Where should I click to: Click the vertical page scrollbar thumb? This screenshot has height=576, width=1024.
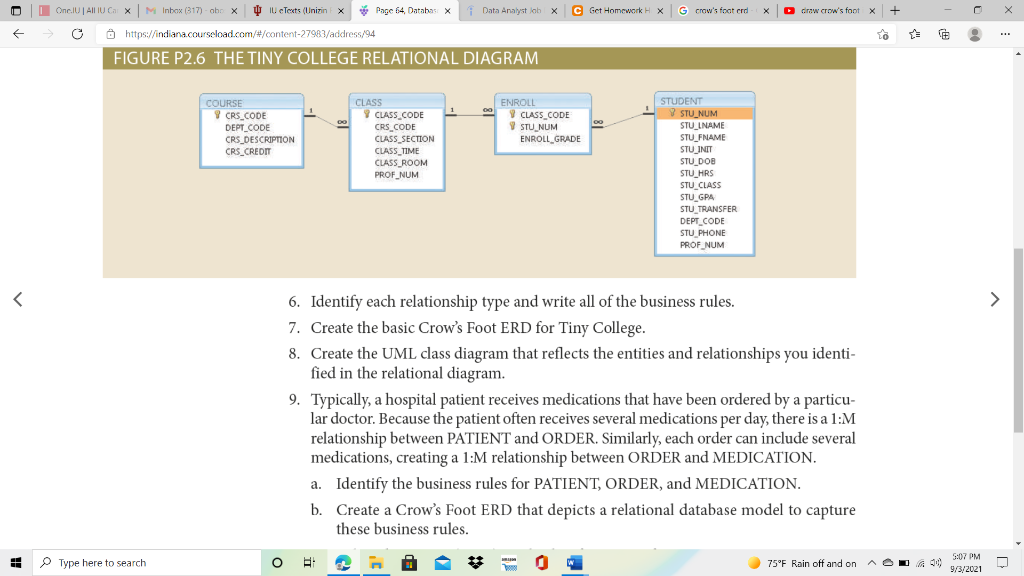point(1018,340)
